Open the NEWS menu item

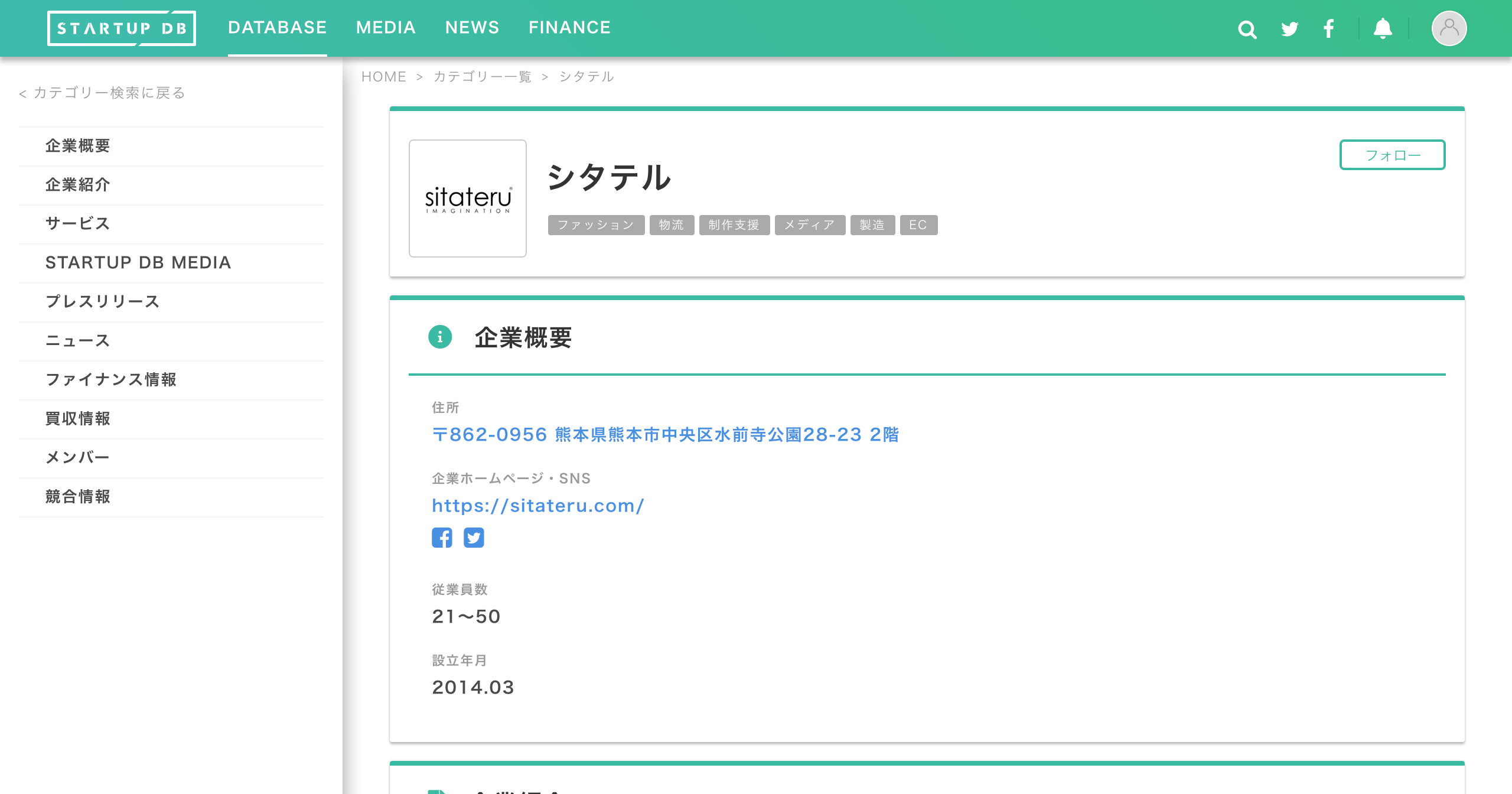click(x=472, y=28)
